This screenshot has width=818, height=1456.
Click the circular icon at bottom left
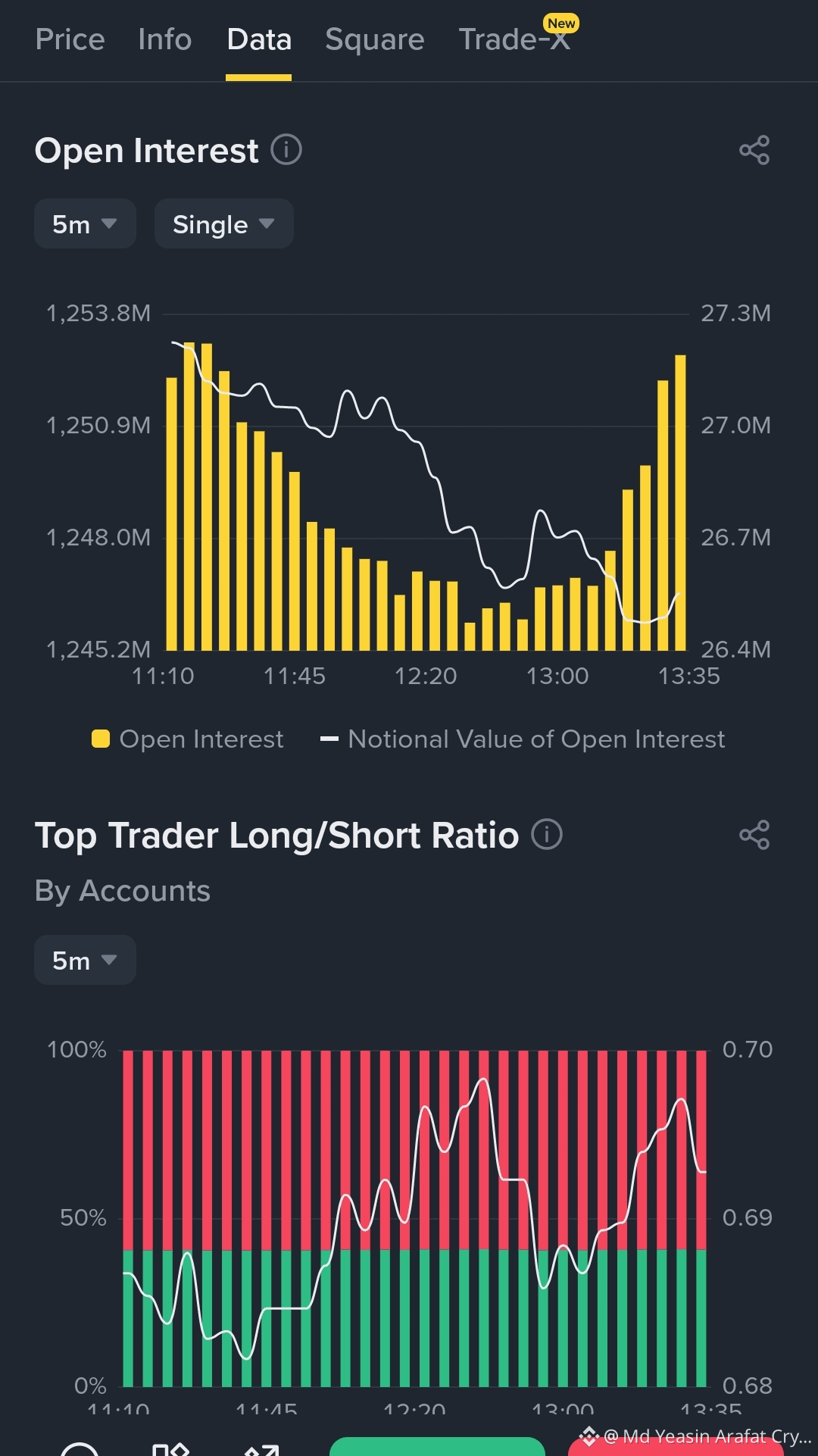80,1450
